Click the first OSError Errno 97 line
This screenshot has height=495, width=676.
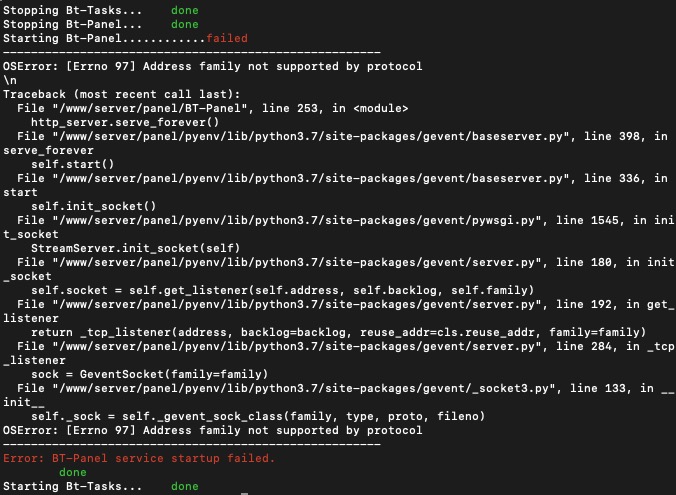click(213, 66)
